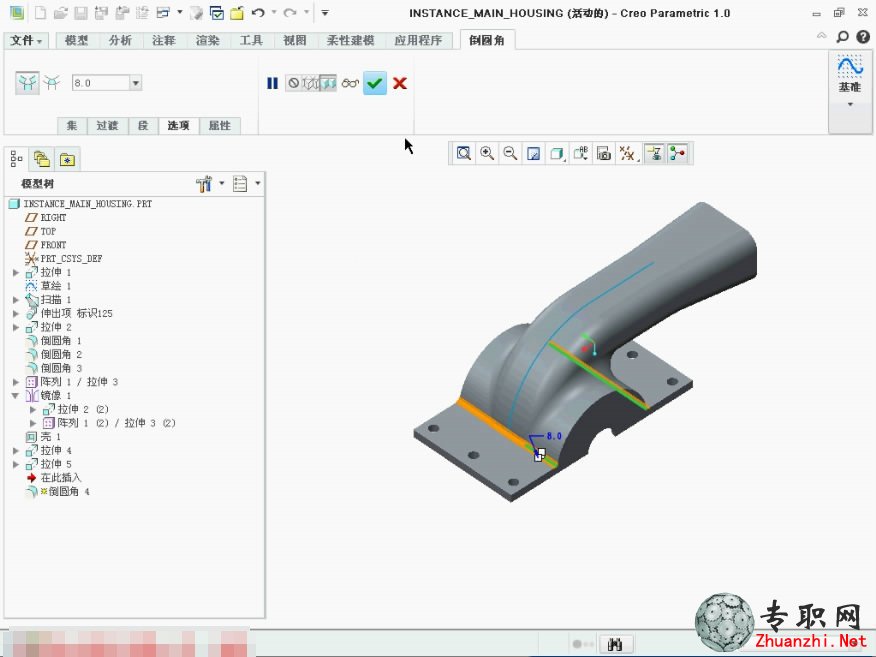Click the Favorites navigator tab icon
The image size is (876, 657).
(68, 160)
